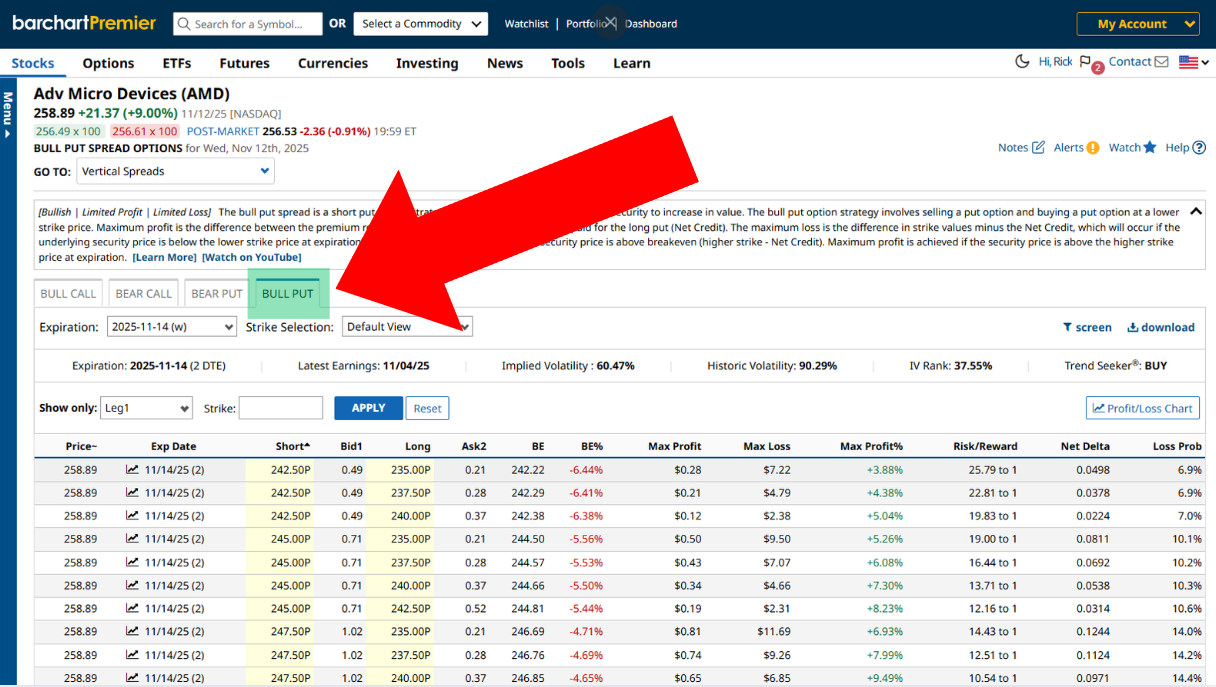The width and height of the screenshot is (1216, 687).
Task: Switch to the BEAR CALL tab
Action: click(144, 294)
